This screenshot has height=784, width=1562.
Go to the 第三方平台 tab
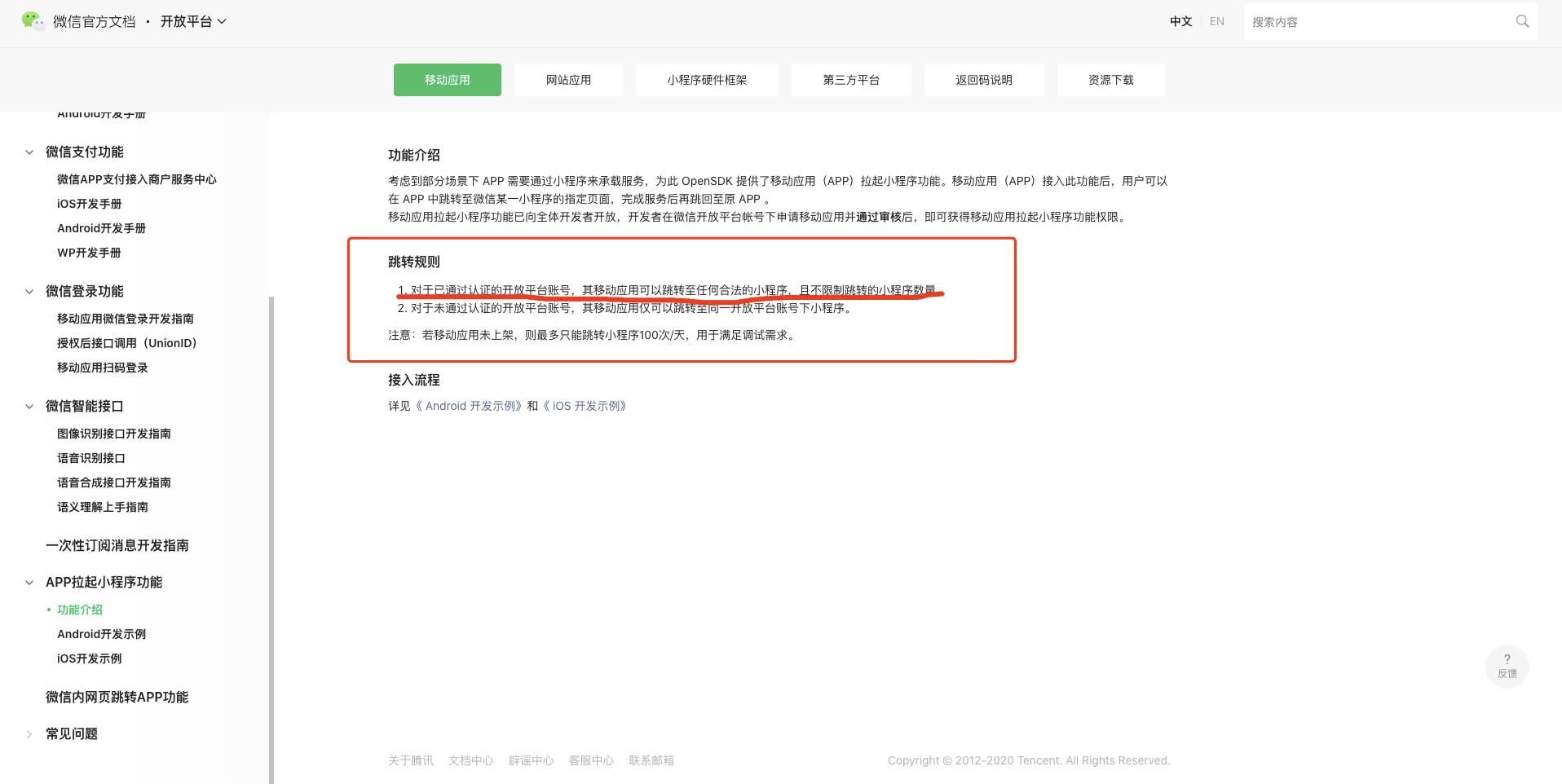tap(851, 80)
